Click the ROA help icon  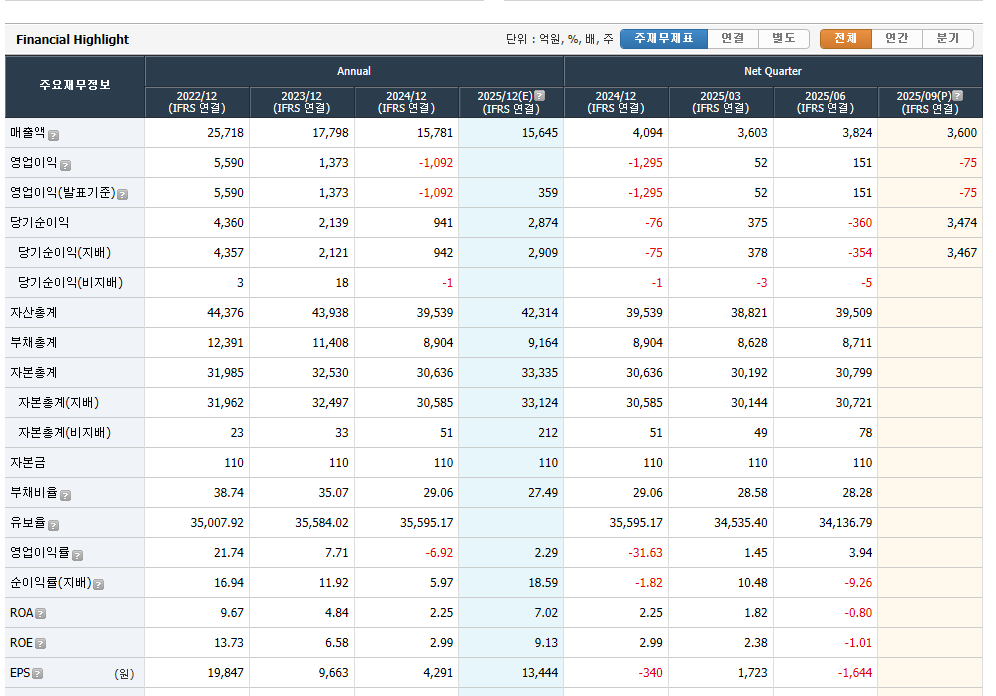coord(41,614)
